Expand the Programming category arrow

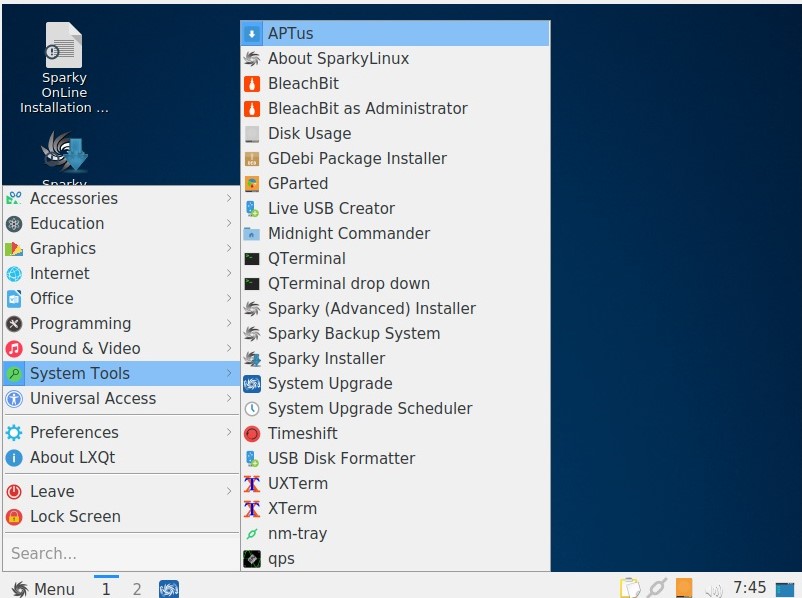(229, 324)
